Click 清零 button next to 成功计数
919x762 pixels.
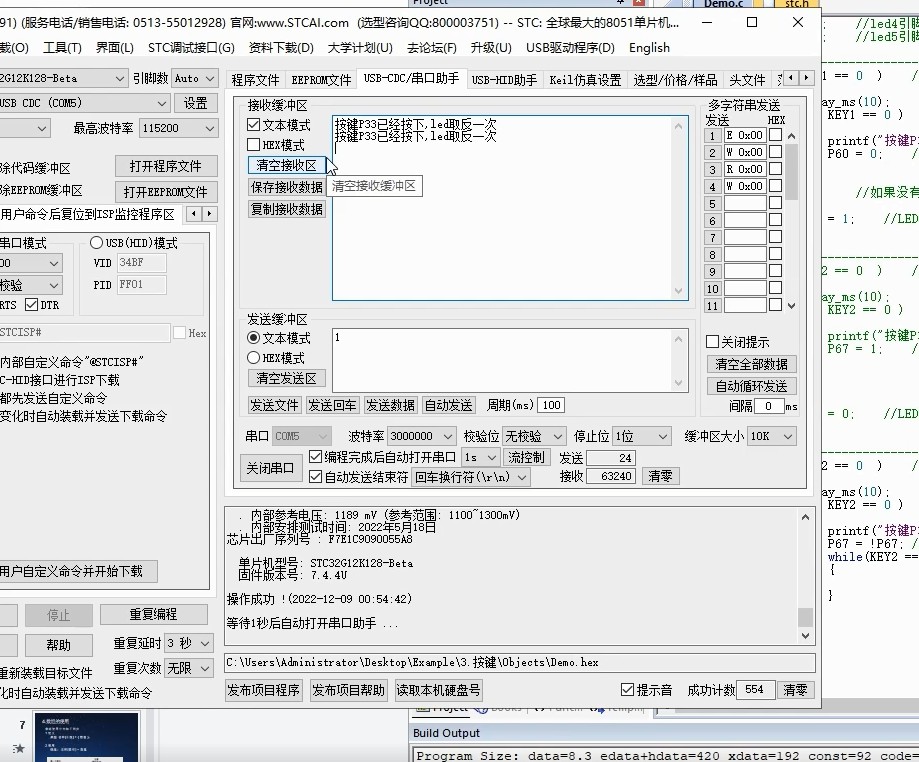[x=795, y=690]
